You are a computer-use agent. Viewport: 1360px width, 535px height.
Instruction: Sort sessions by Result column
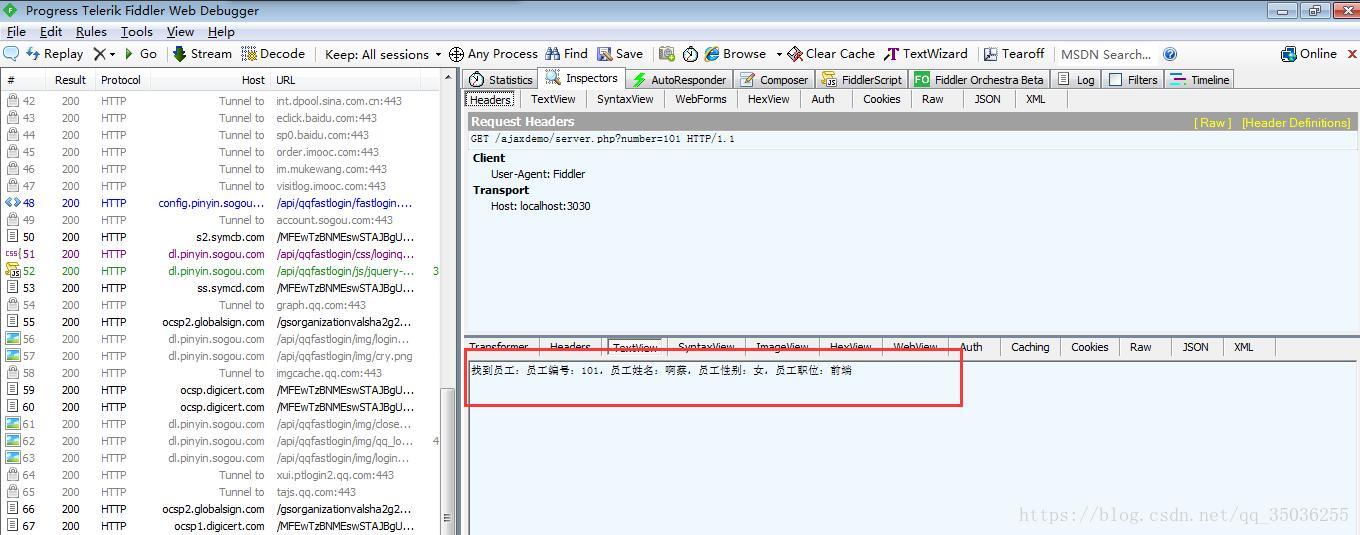pyautogui.click(x=70, y=80)
